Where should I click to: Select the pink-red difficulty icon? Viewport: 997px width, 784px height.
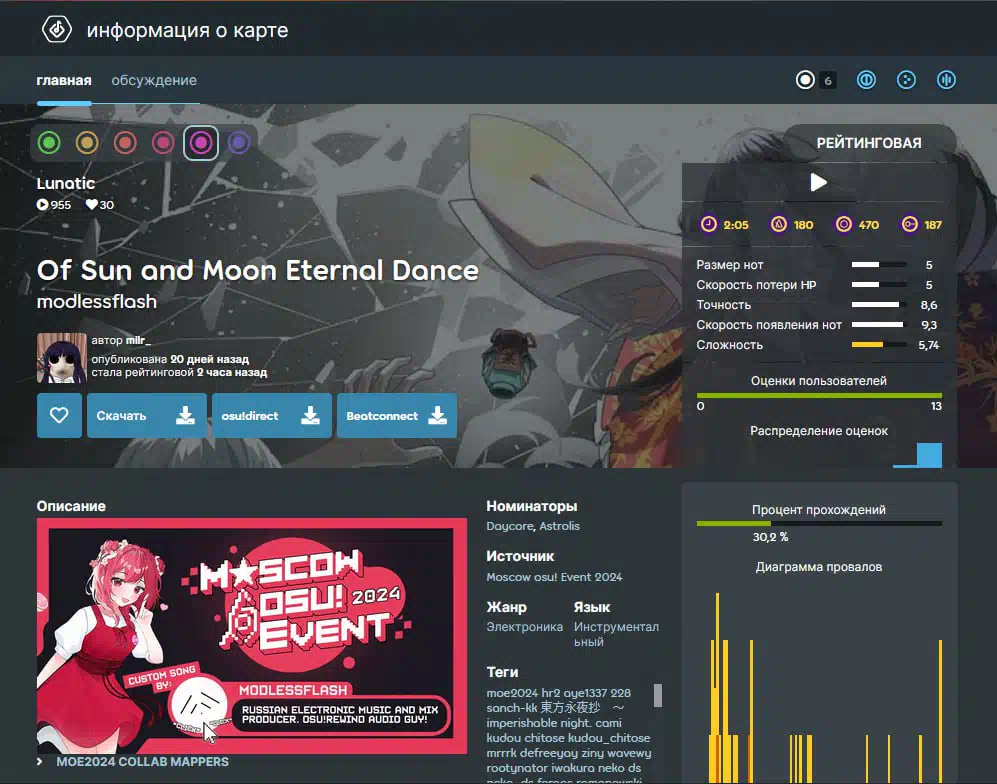pyautogui.click(x=163, y=142)
